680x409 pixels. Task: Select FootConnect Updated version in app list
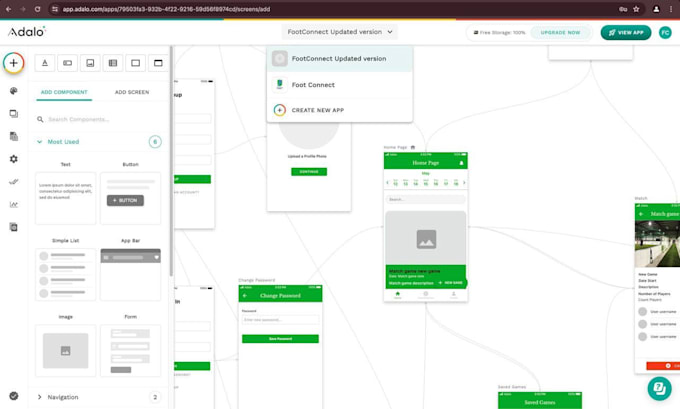tap(340, 59)
